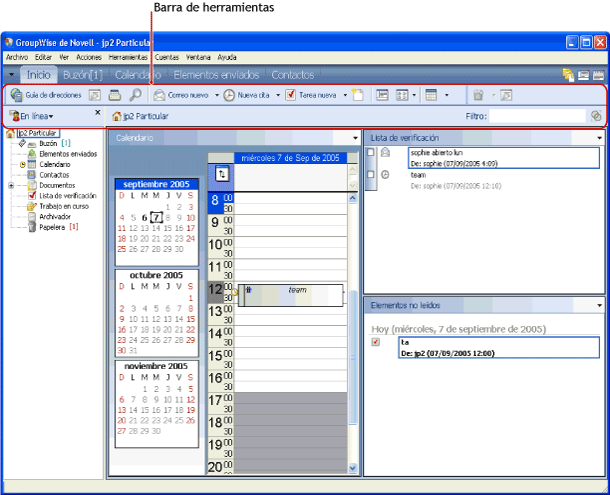Click the middle icon at the tab bar's right end
The width and height of the screenshot is (610, 495).
tap(583, 75)
